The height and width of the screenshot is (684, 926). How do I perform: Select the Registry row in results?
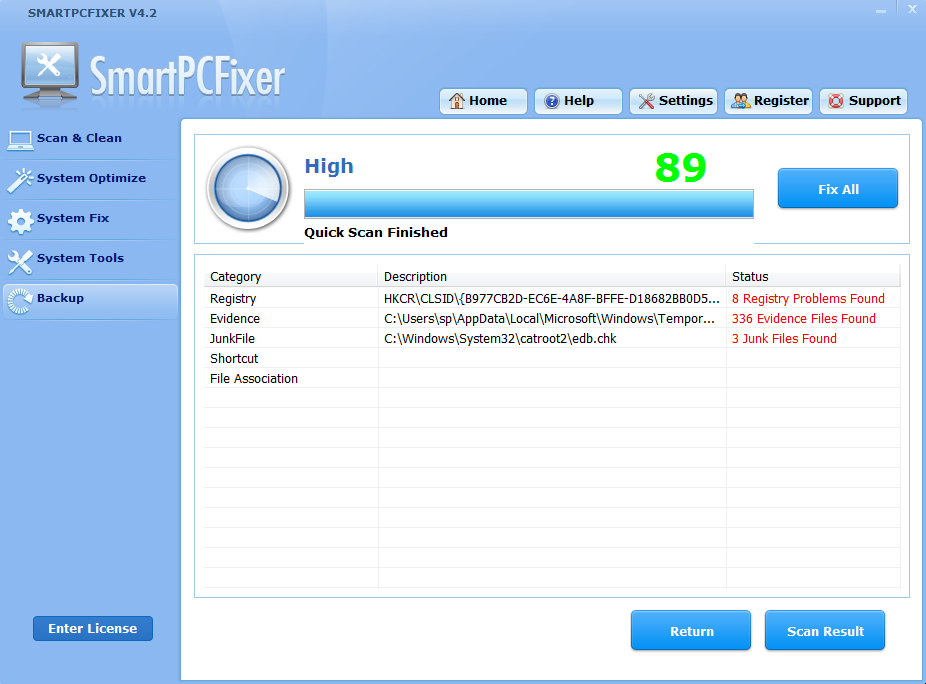pos(233,299)
